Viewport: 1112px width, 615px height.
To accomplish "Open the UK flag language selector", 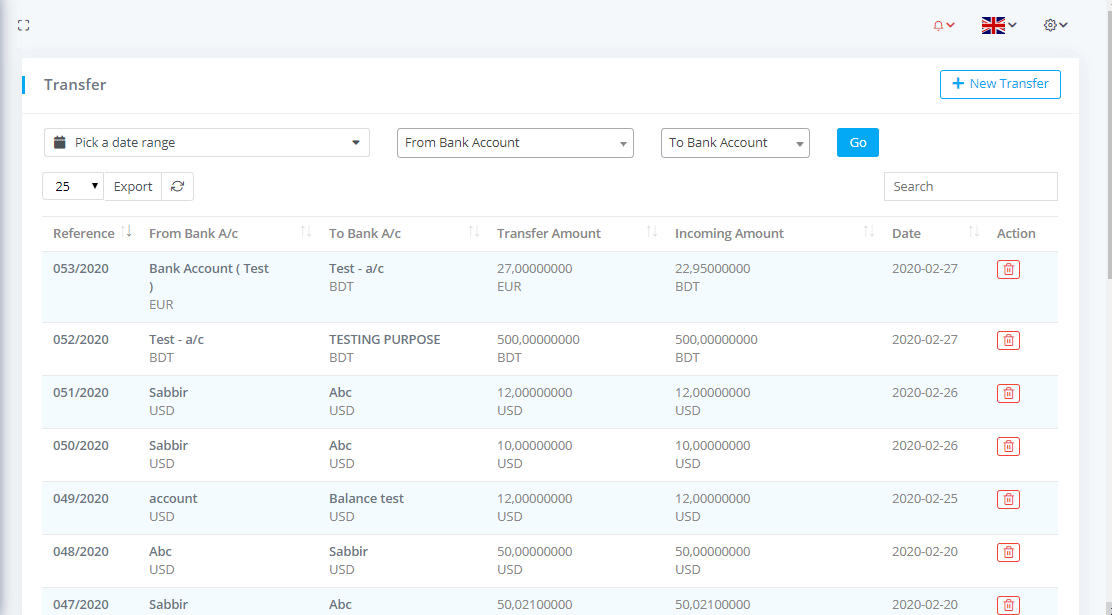I will (998, 26).
